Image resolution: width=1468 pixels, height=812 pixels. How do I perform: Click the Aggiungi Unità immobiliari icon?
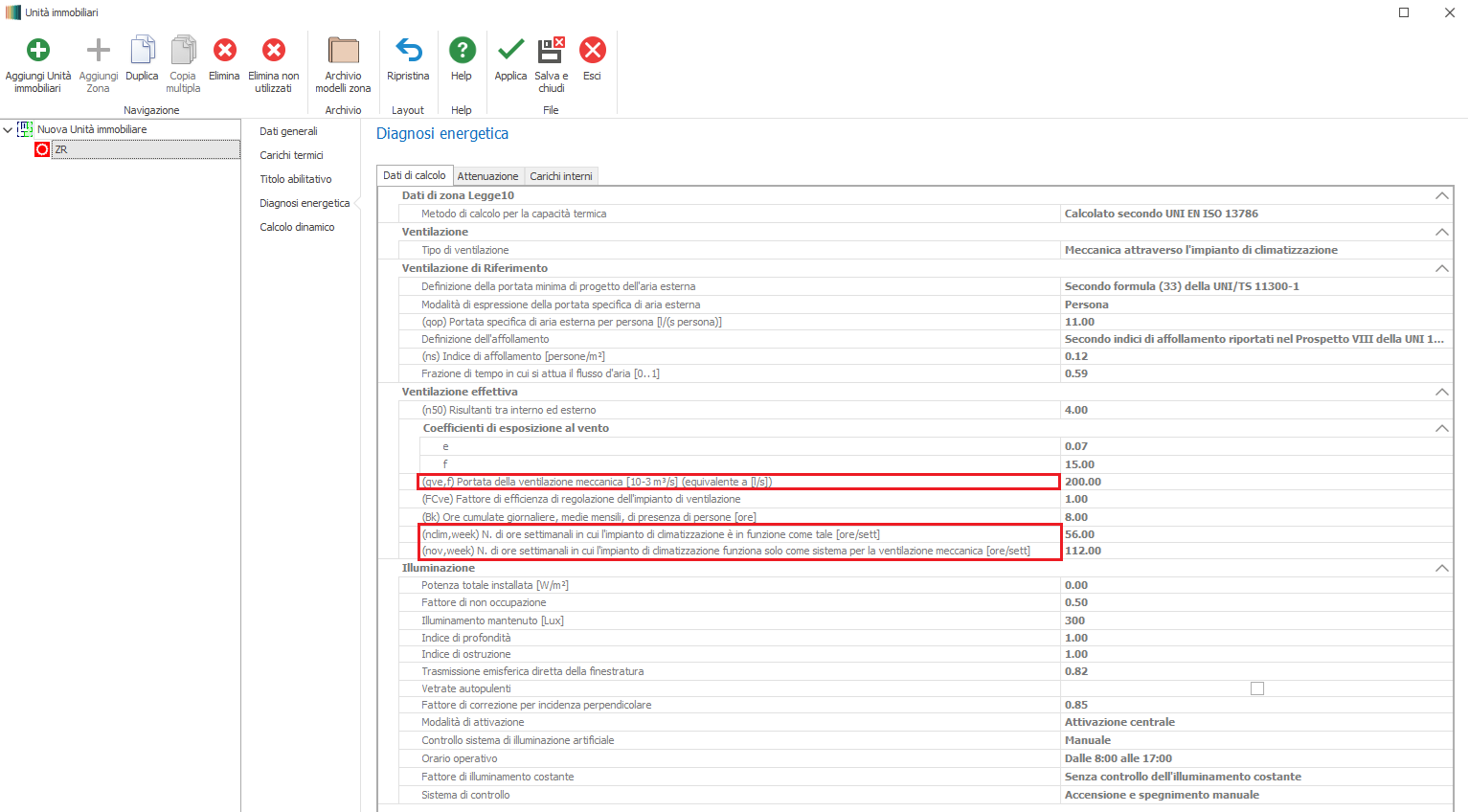[38, 51]
